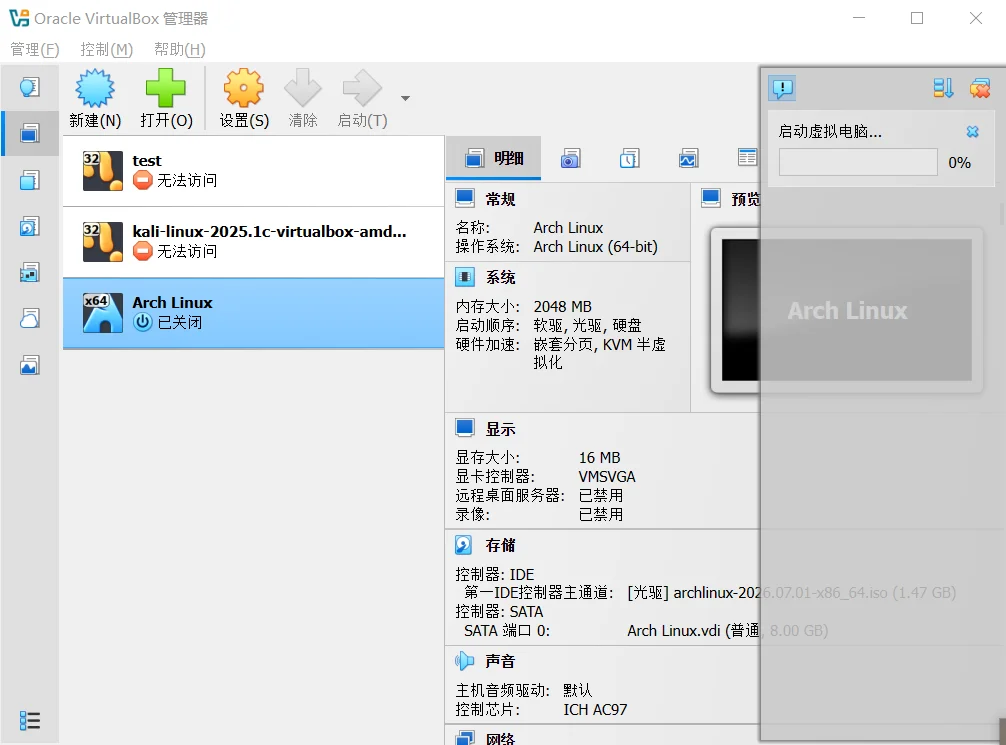Click the test VM inaccessible status icon
Screen dimensions: 1006x745
[142, 180]
